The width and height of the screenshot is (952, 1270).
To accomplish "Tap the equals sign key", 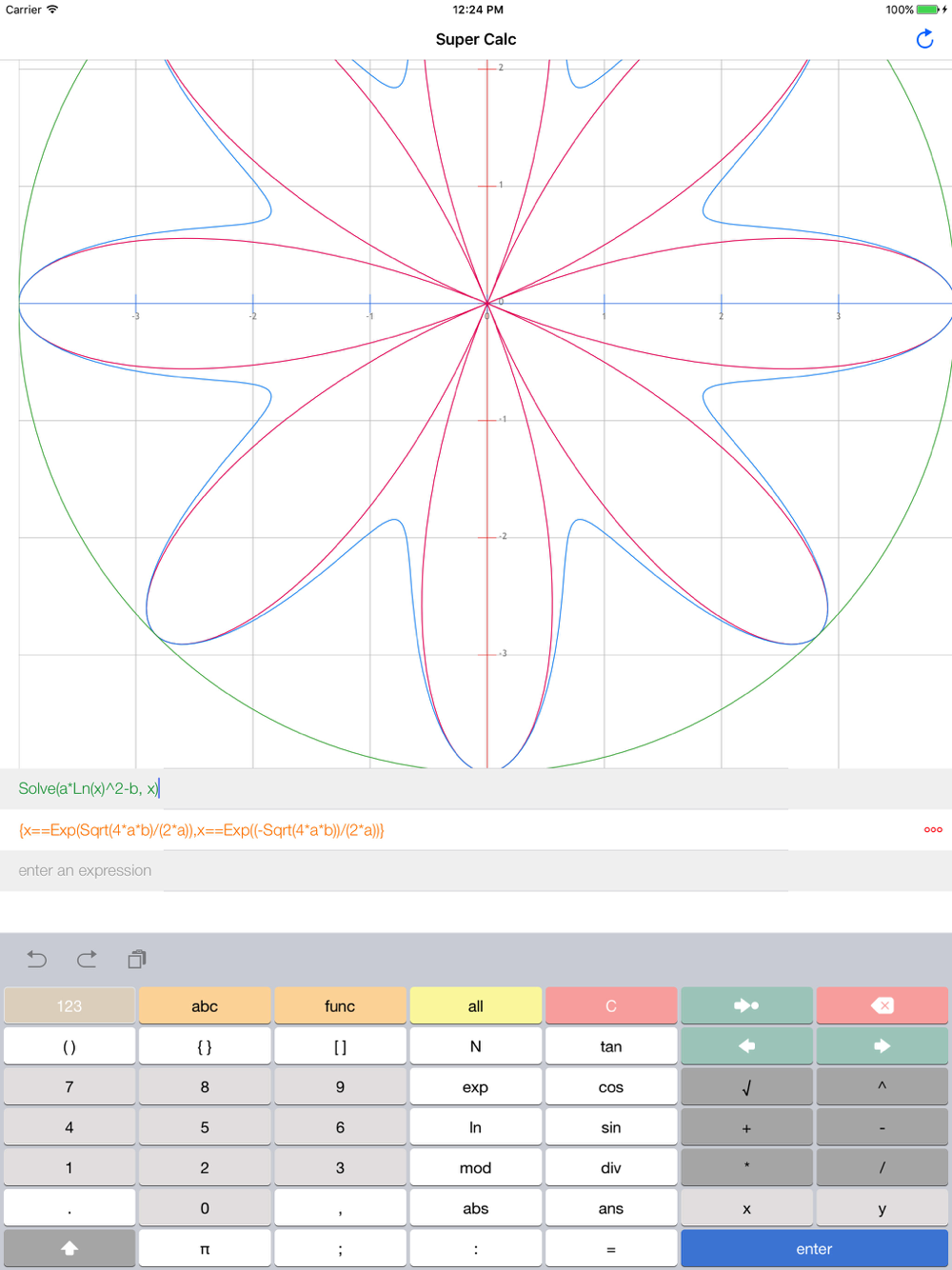I will pos(611,1248).
